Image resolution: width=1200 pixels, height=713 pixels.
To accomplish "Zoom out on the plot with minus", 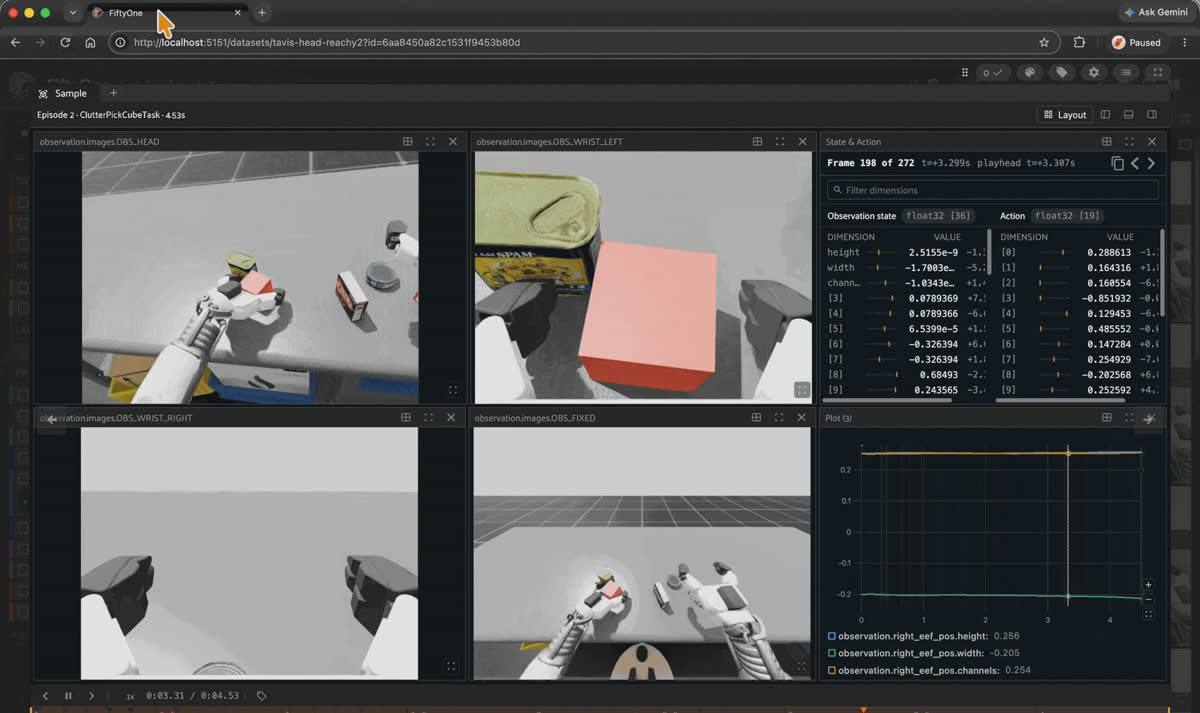I will (x=1148, y=599).
